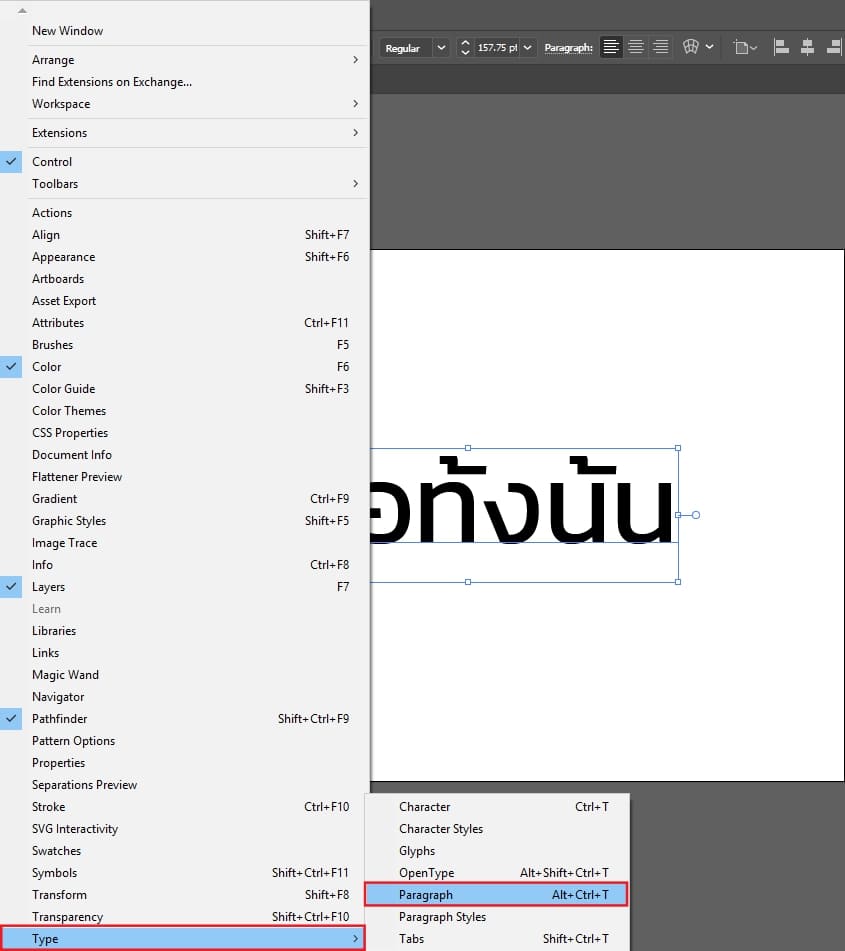Viewport: 845px width, 951px height.
Task: Open the Magic Wand panel
Action: [184, 675]
